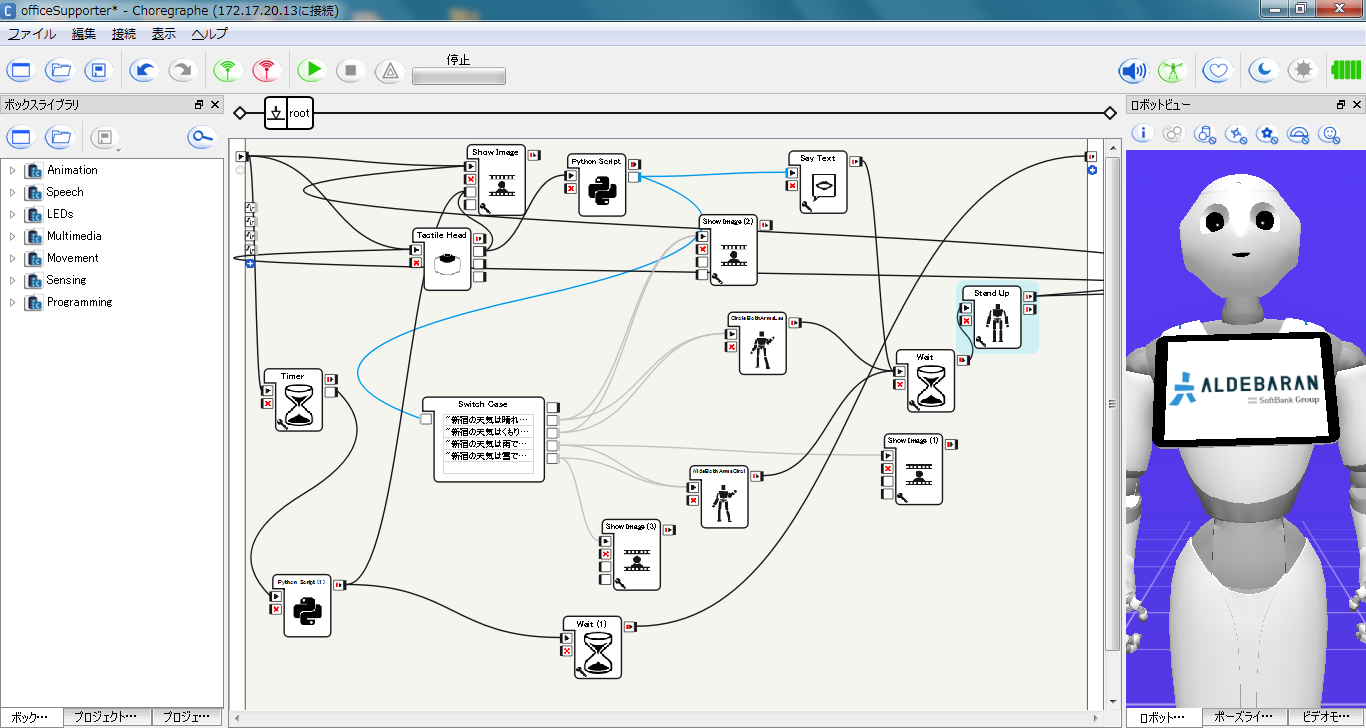Switch to the ポーズライ… tab
This screenshot has height=728, width=1366.
pos(1245,717)
